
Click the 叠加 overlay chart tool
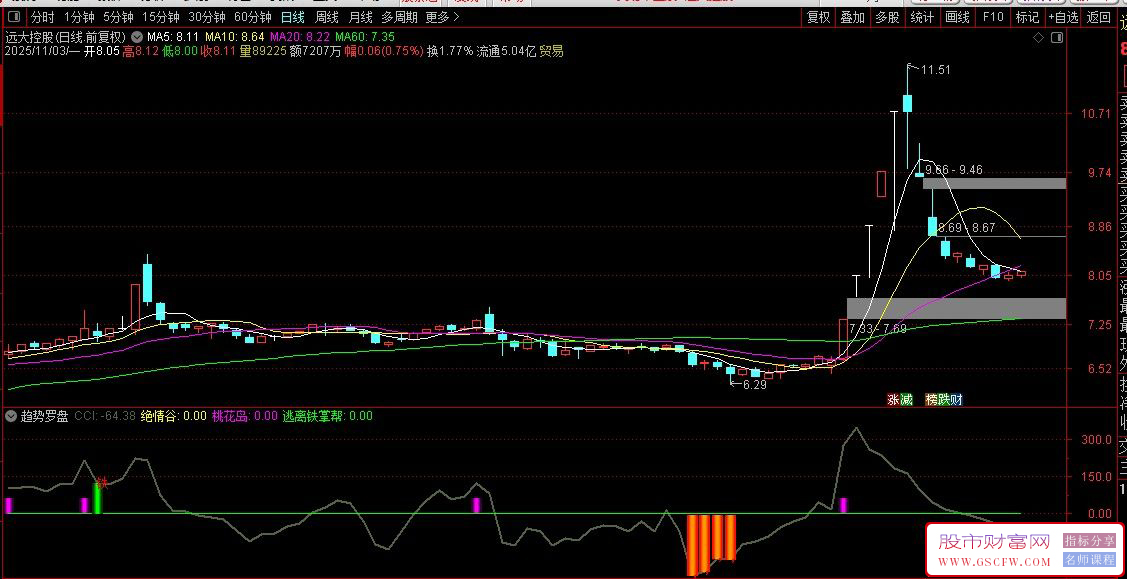pyautogui.click(x=851, y=17)
